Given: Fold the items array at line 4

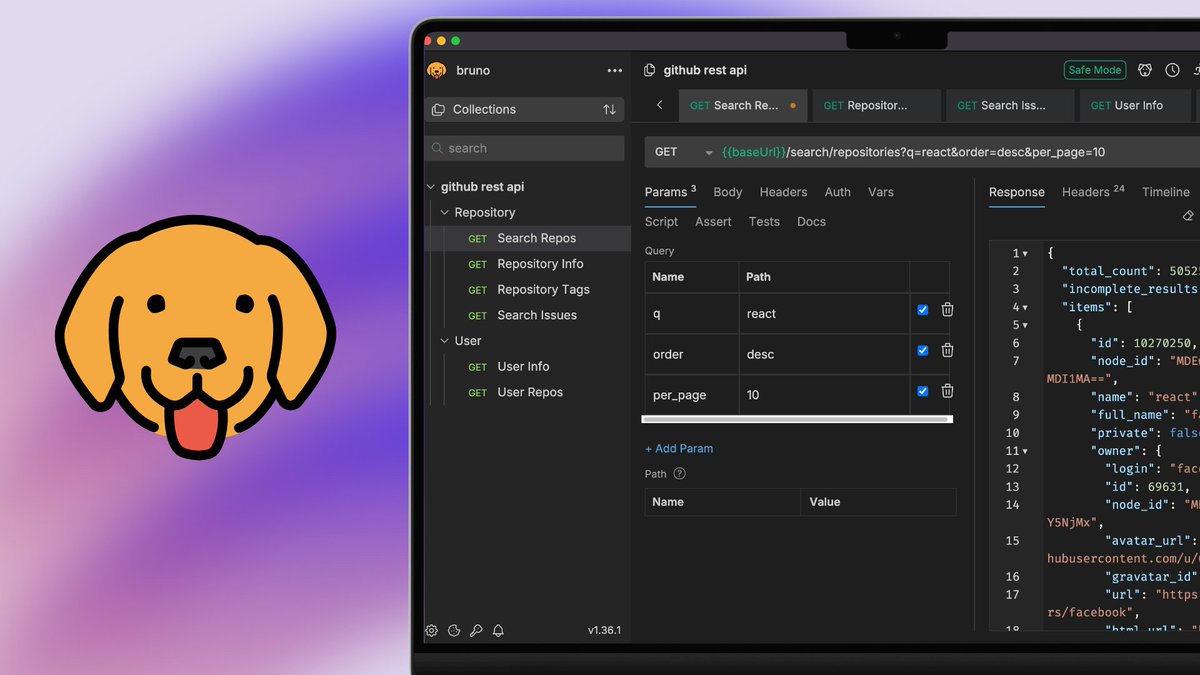Looking at the screenshot, I should (1025, 308).
